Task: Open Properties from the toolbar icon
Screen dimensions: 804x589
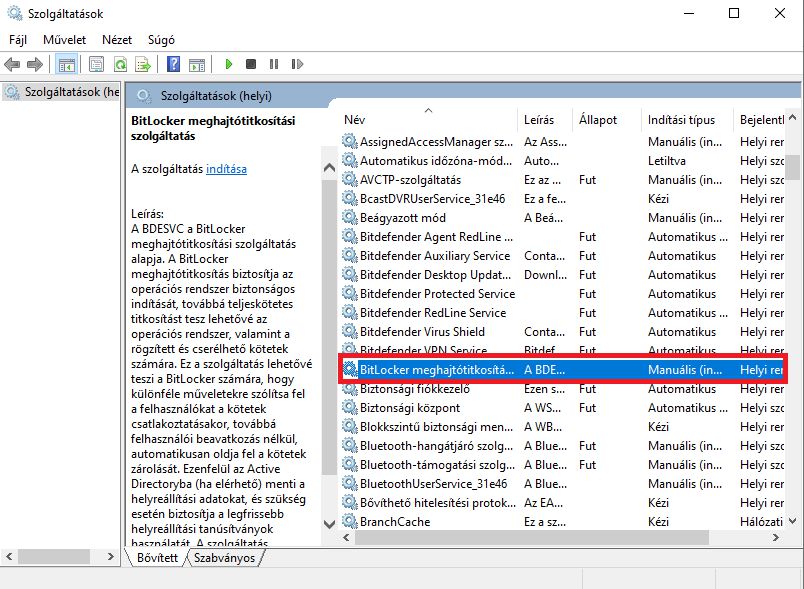Action: click(x=96, y=64)
